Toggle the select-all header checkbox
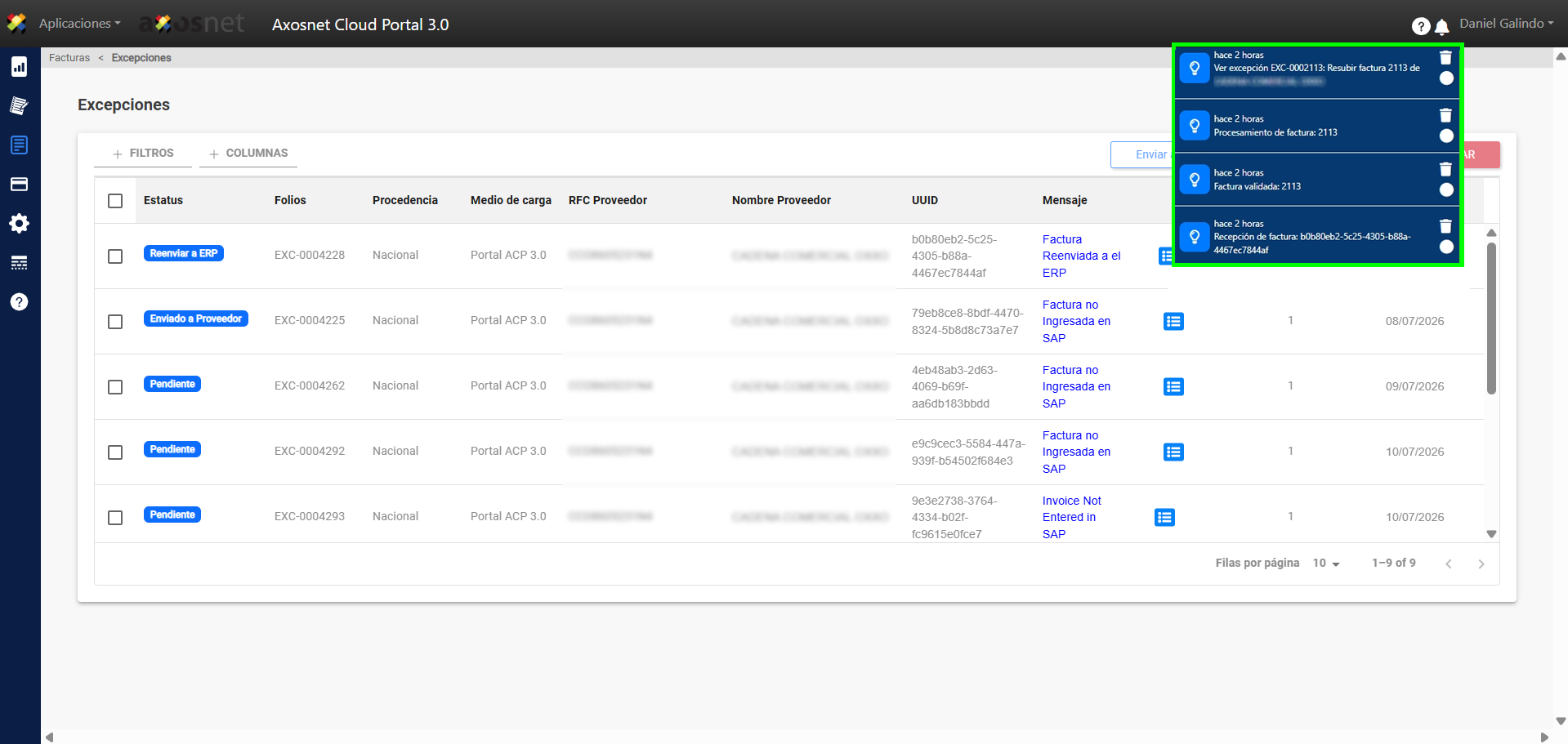 [x=115, y=201]
